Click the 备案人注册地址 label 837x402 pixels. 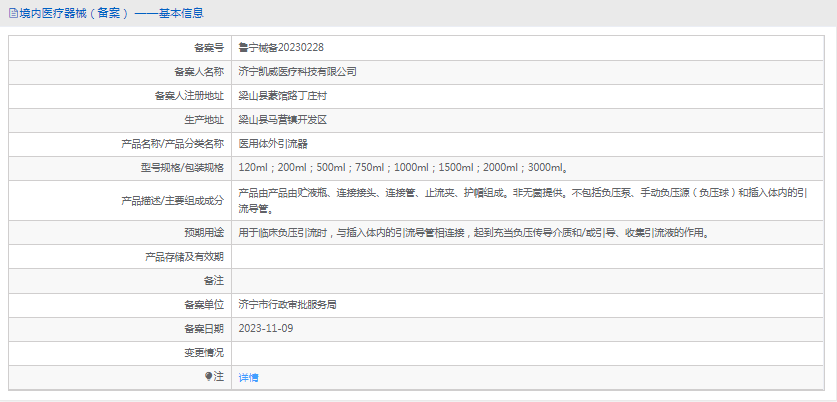tap(189, 96)
